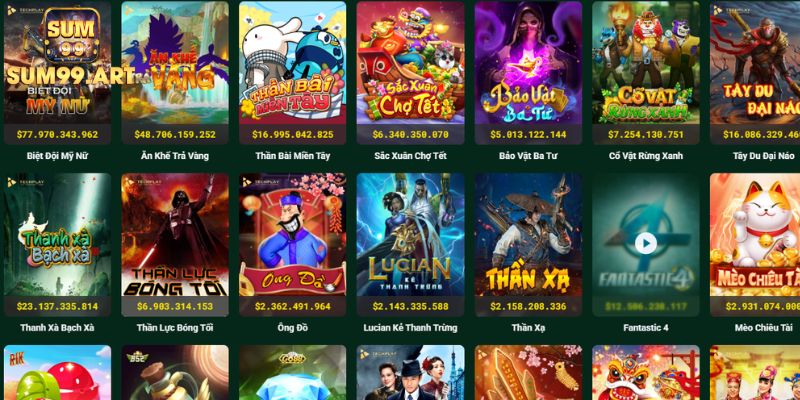Viewport: 800px width, 400px height.
Task: Click the SUM99 logo badge
Action: [x=71, y=35]
